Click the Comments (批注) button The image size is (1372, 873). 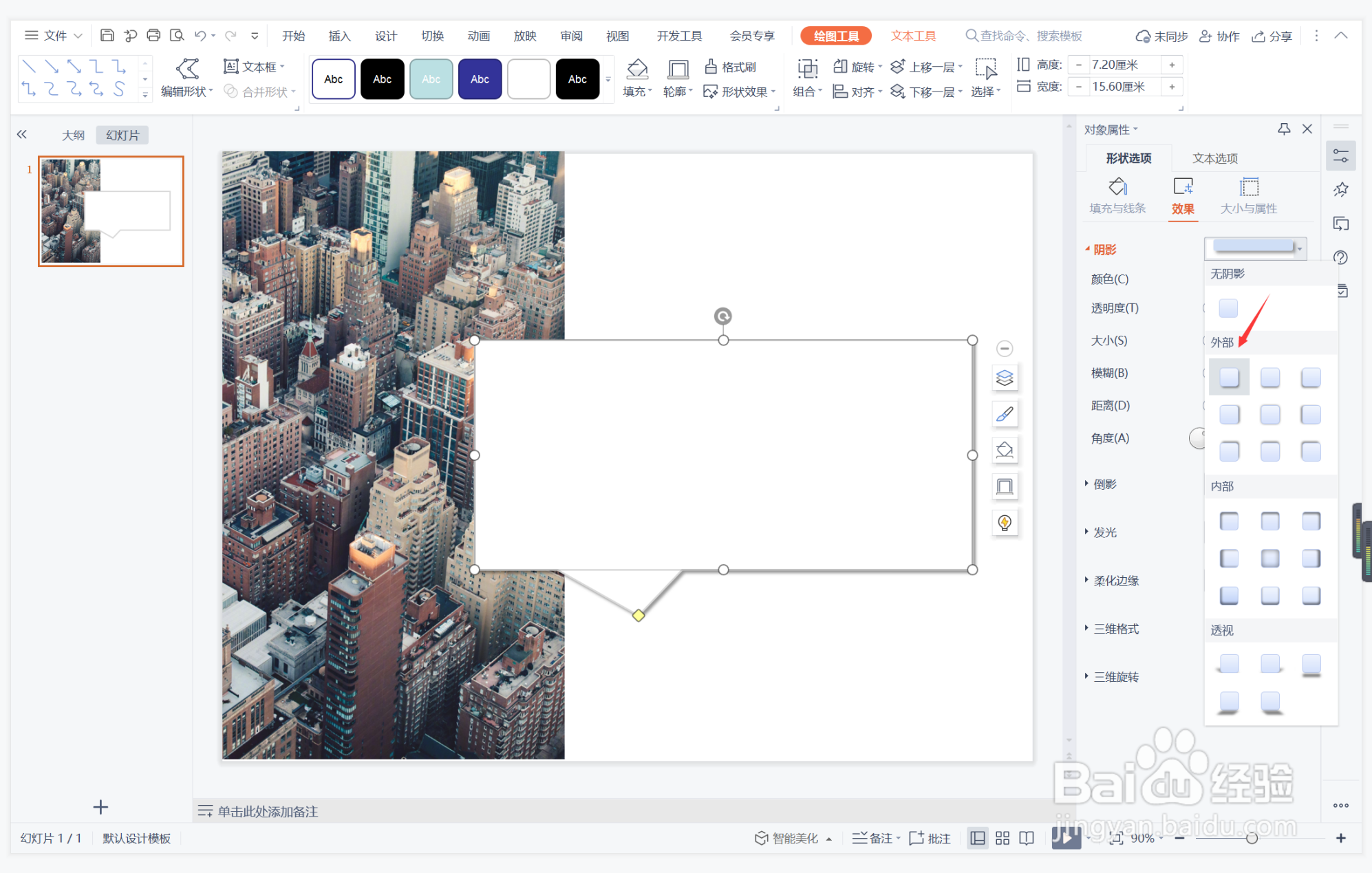click(x=930, y=838)
